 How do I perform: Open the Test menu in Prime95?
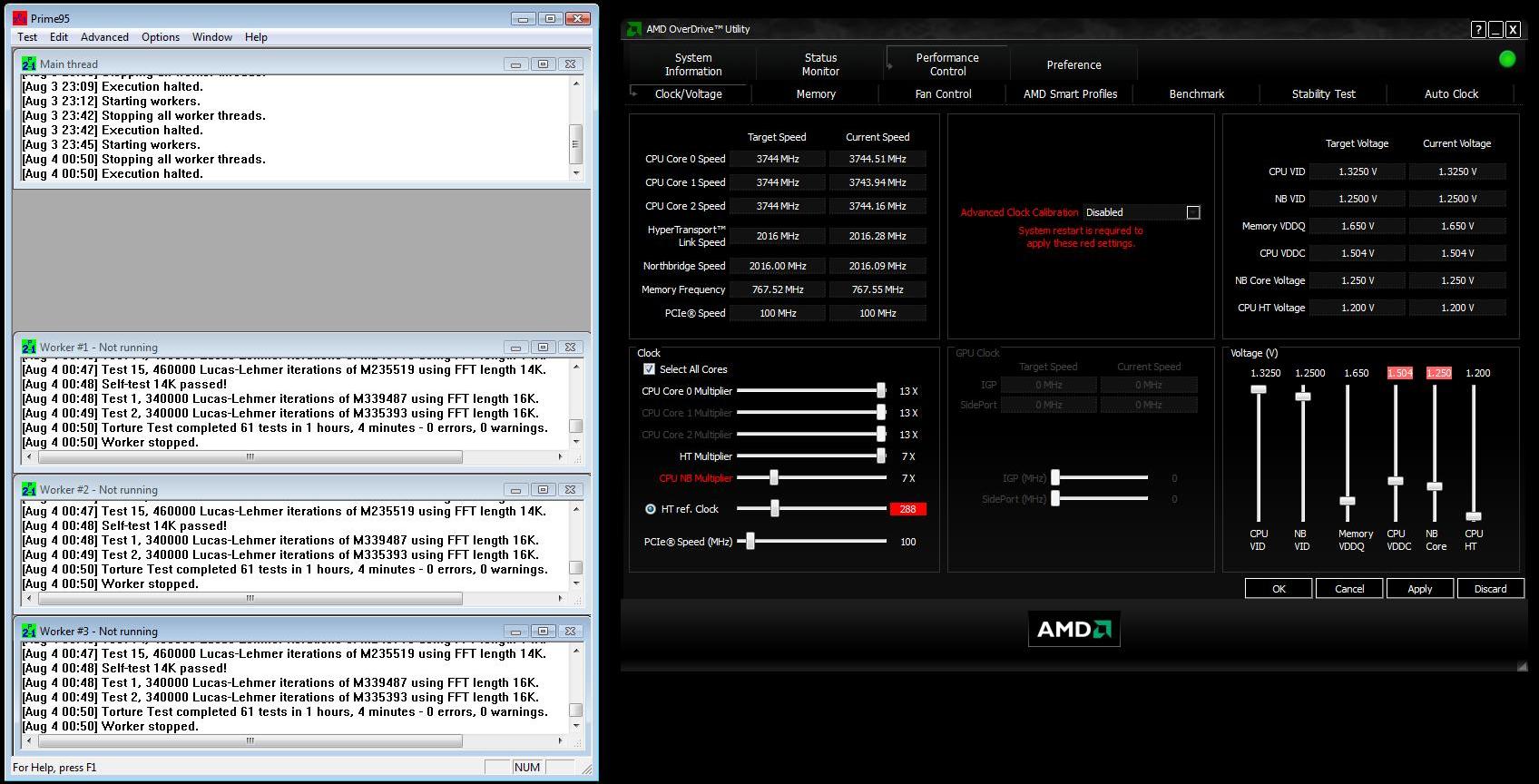click(x=27, y=37)
